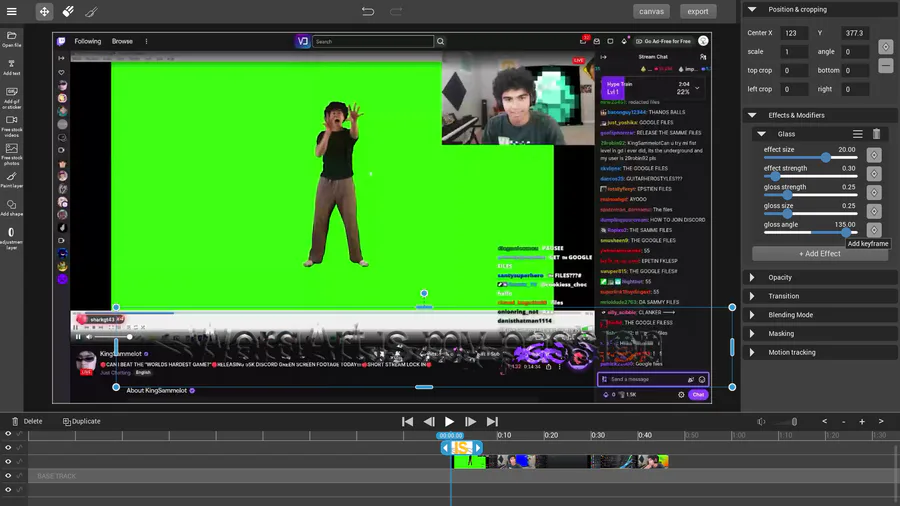Screen dimensions: 900x506
Task: Add keyframe for effect size
Action: tap(874, 155)
